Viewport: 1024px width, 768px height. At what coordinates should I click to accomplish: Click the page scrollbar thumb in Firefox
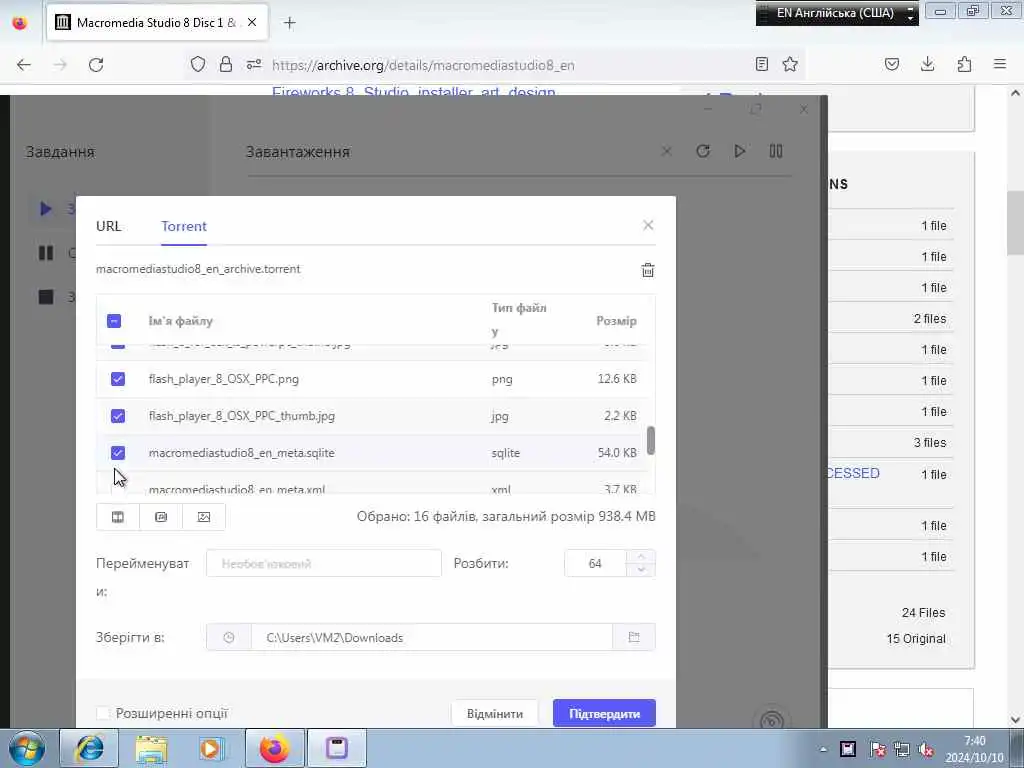[x=1015, y=224]
